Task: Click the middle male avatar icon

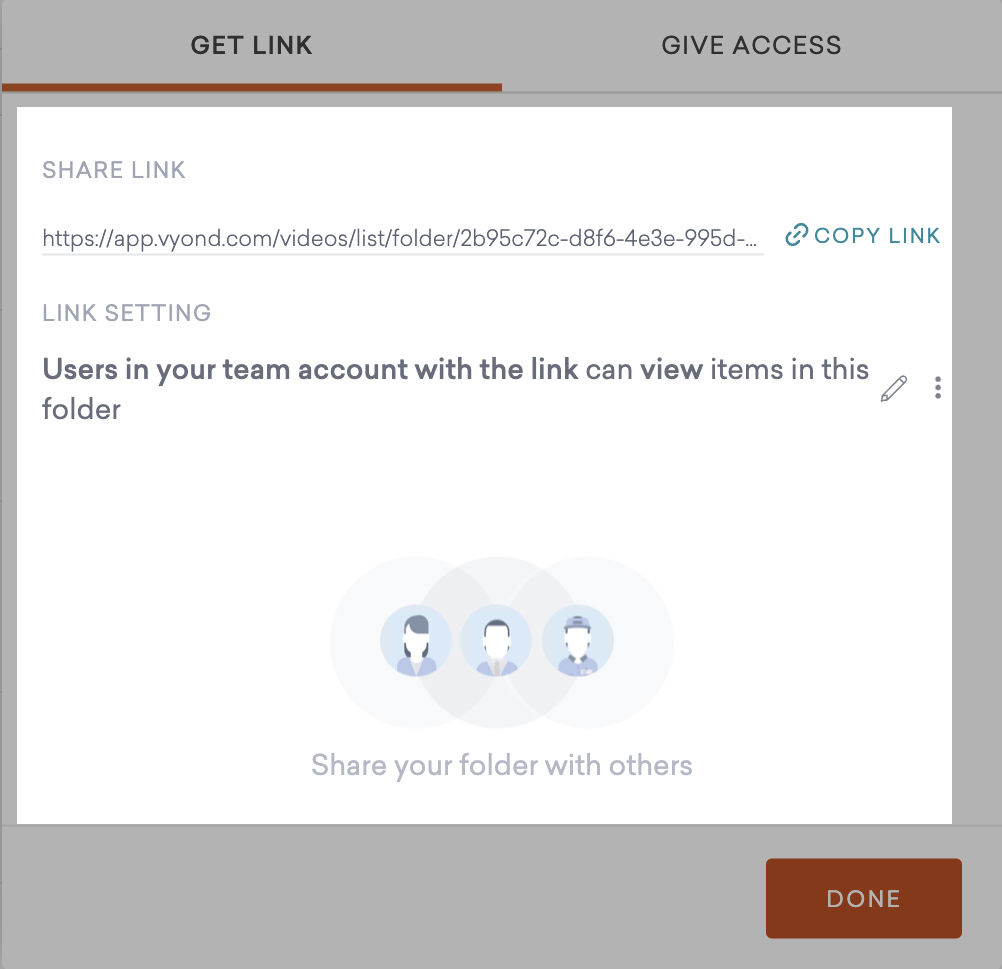Action: click(496, 641)
